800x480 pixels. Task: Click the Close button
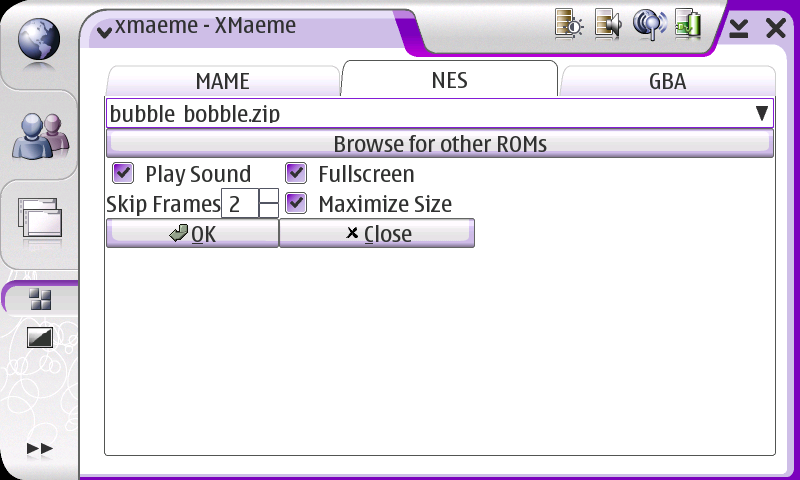377,234
